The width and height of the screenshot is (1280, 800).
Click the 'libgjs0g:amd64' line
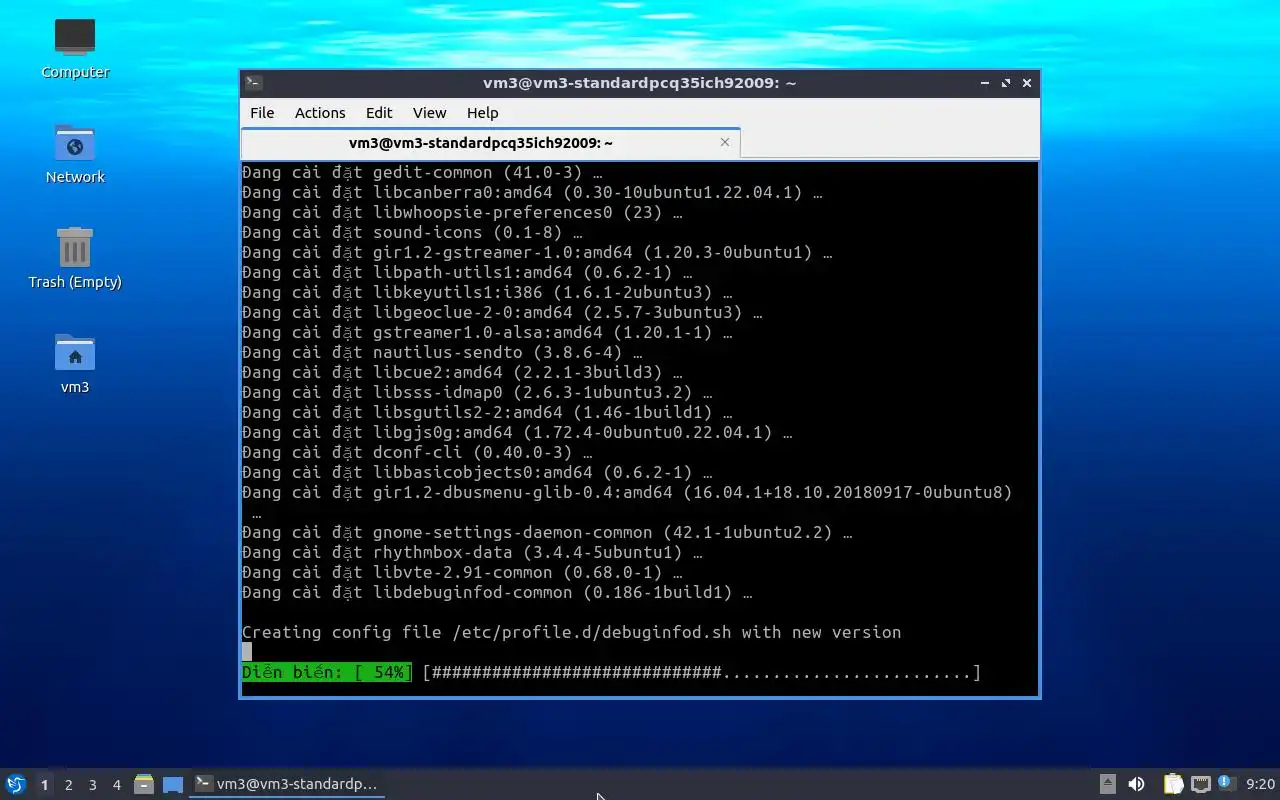coord(517,432)
